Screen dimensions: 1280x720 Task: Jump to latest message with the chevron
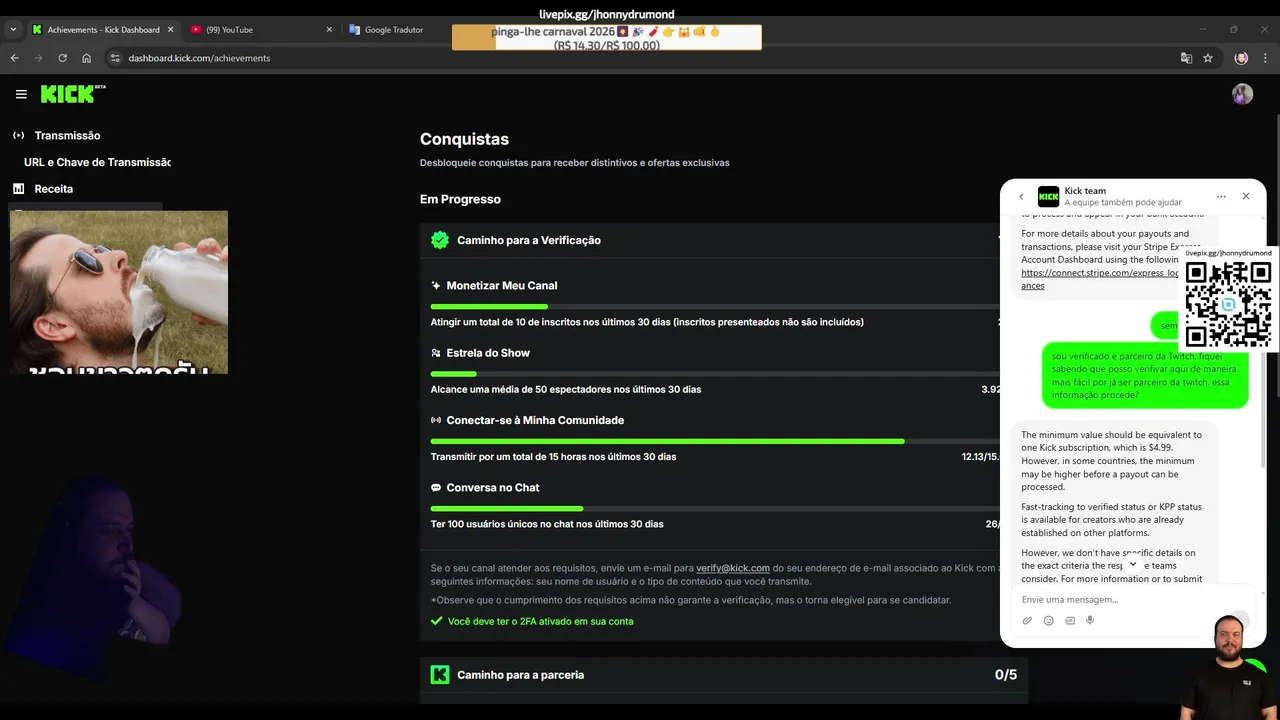[1133, 565]
